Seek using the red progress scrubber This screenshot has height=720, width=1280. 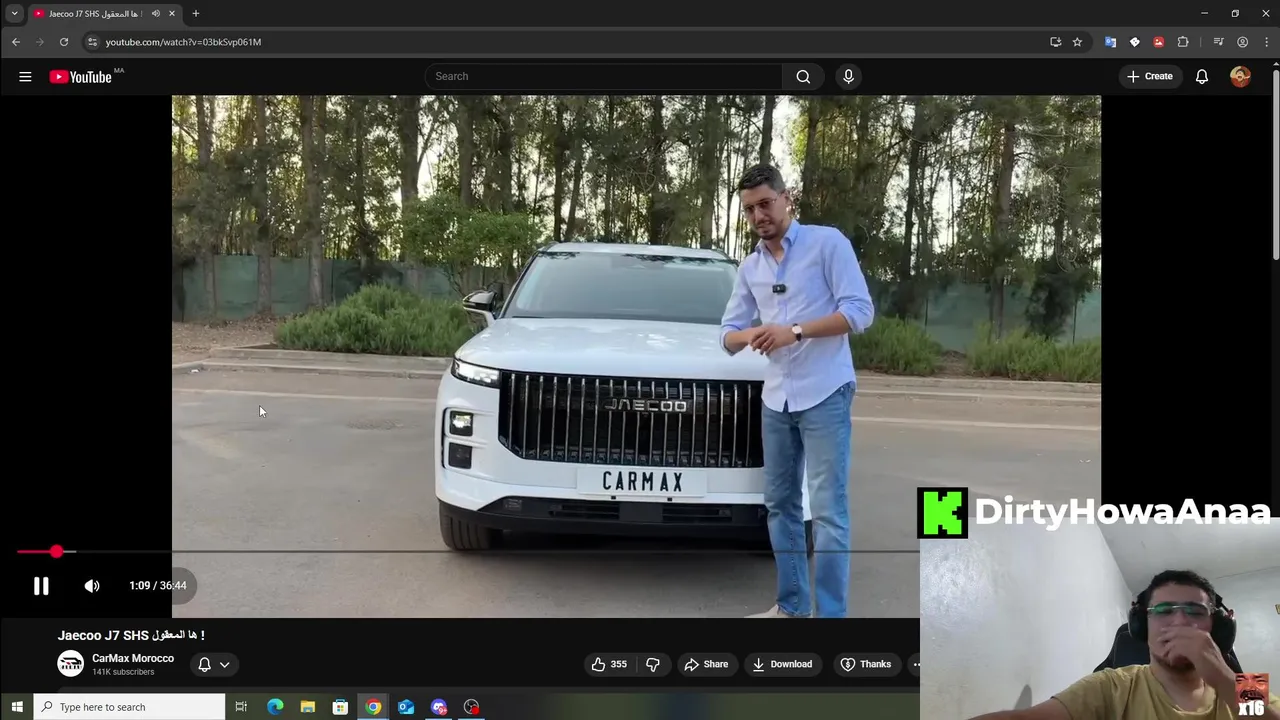point(56,551)
